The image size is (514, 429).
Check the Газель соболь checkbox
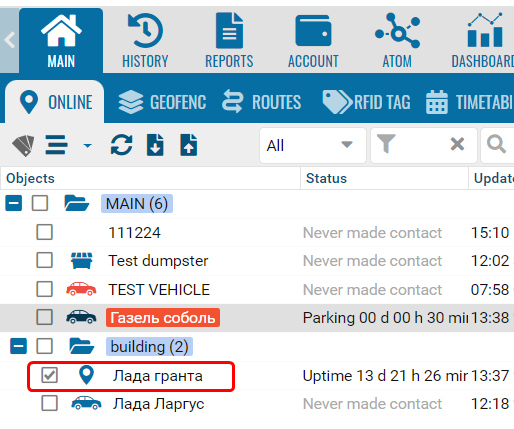tap(44, 317)
